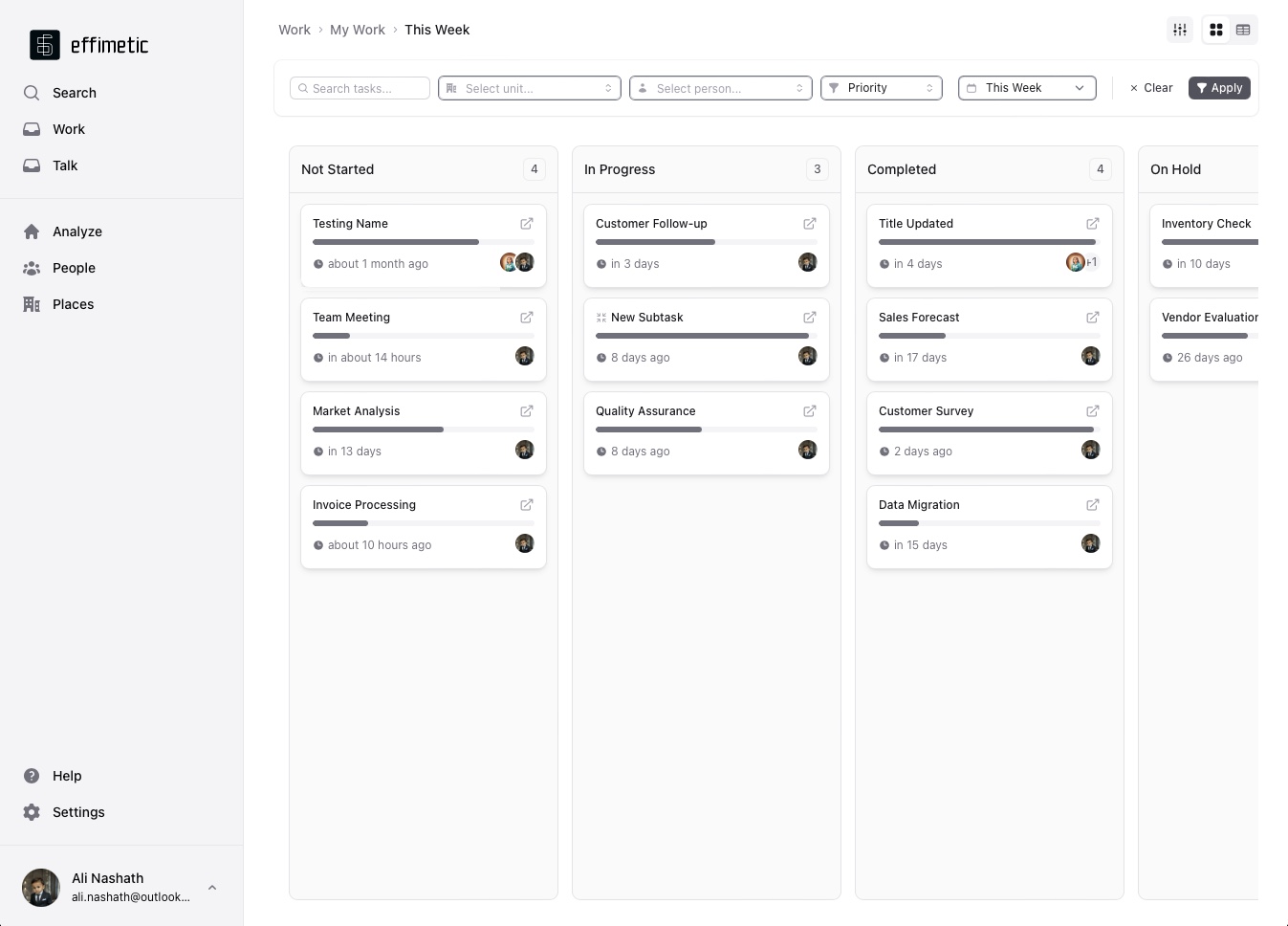Expand the Ali Nashath account menu
Viewport: 1288px width, 926px height.
pos(212,888)
